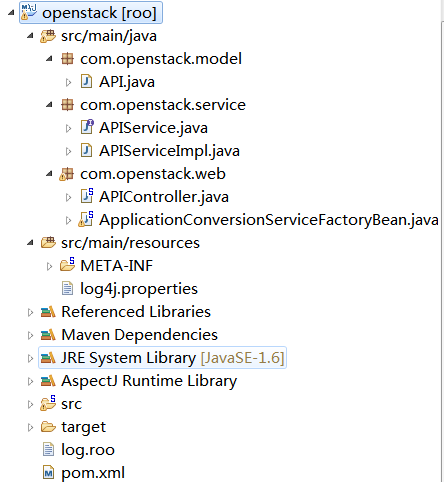Screen dimensions: 444x482
Task: Click the openstack project icon
Action: tap(29, 12)
